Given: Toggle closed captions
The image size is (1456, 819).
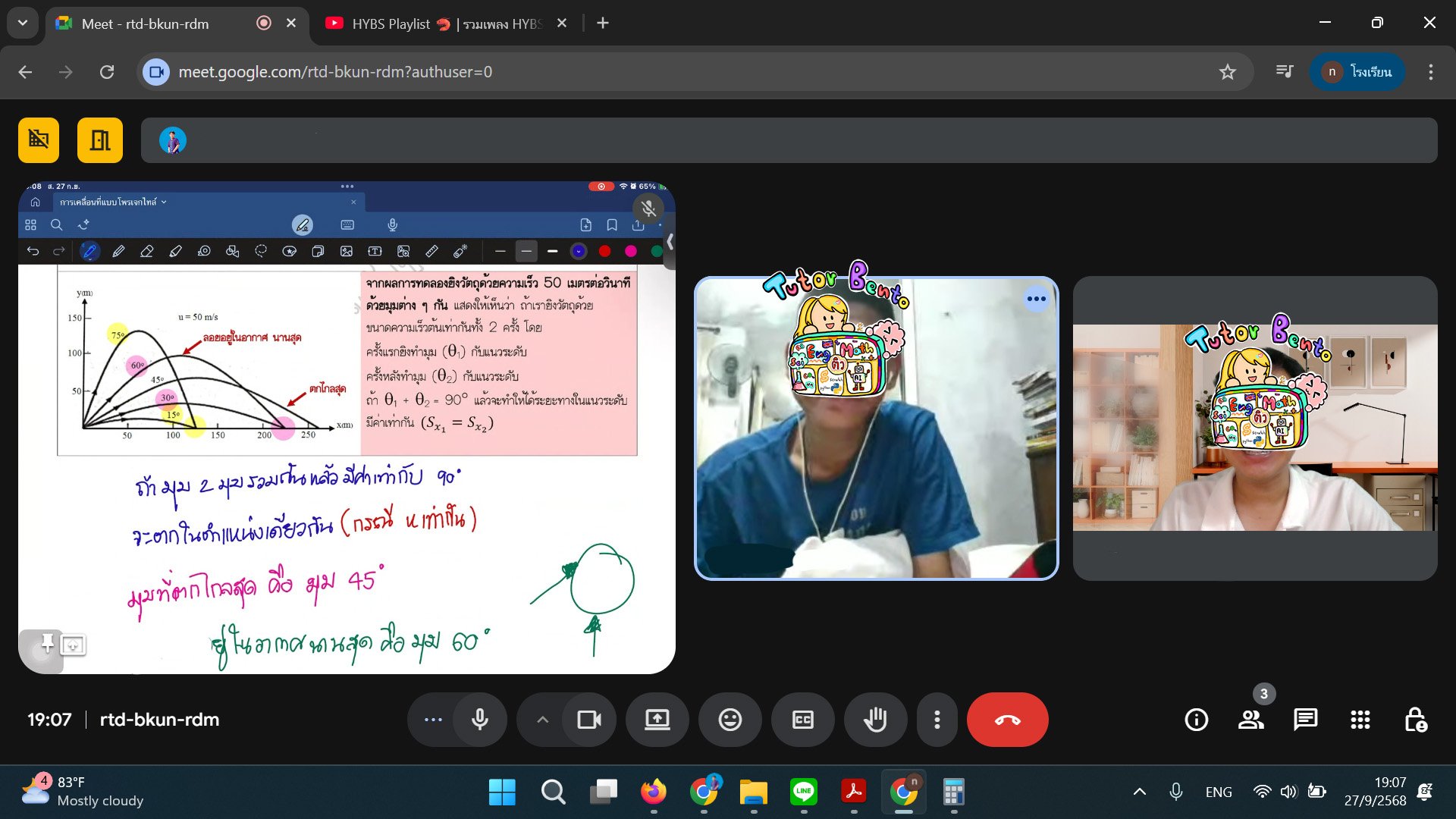Looking at the screenshot, I should click(802, 720).
